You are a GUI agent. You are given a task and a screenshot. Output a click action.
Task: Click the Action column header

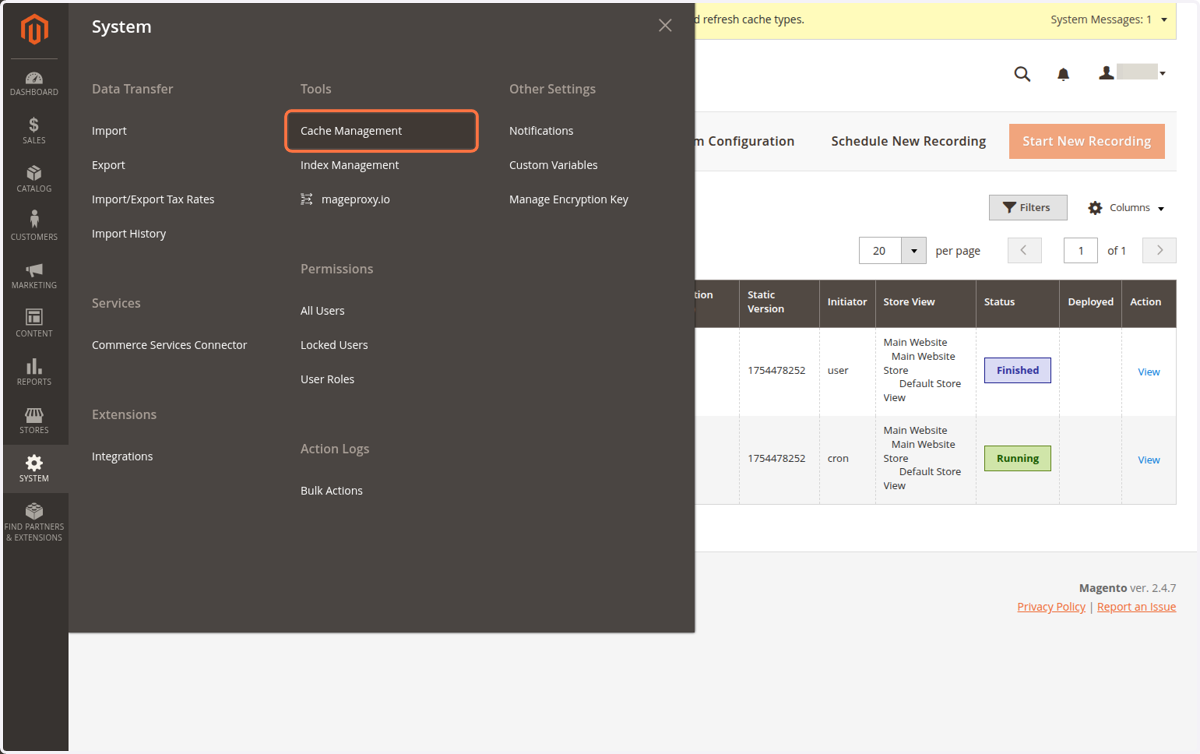(1148, 302)
